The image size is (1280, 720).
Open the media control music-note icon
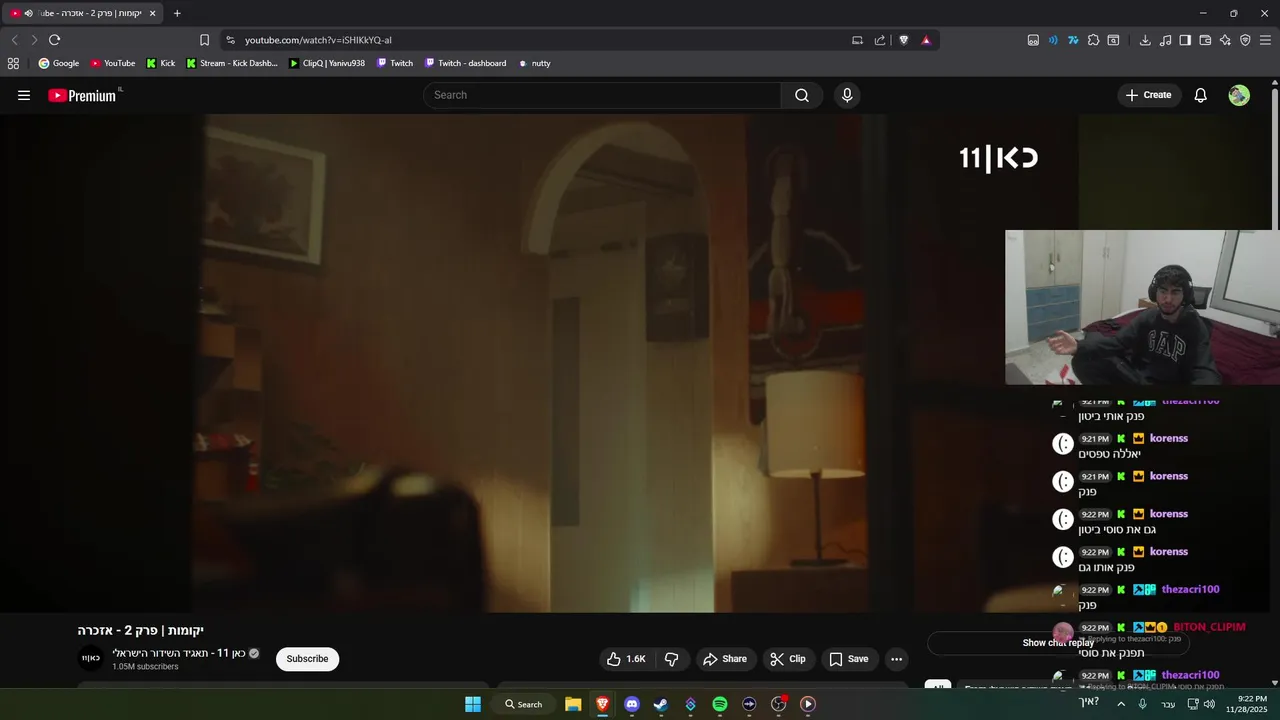click(x=1165, y=40)
